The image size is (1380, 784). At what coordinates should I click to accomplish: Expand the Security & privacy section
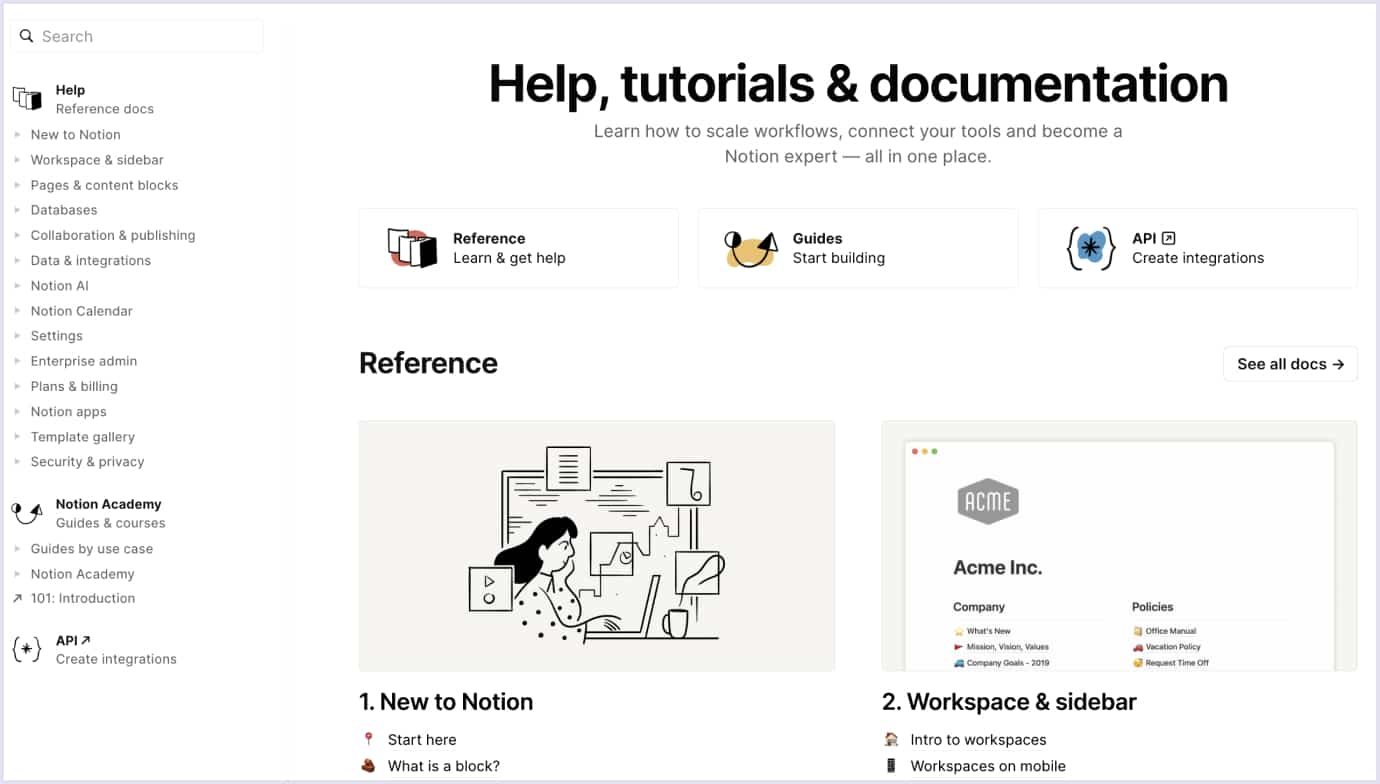pos(18,462)
